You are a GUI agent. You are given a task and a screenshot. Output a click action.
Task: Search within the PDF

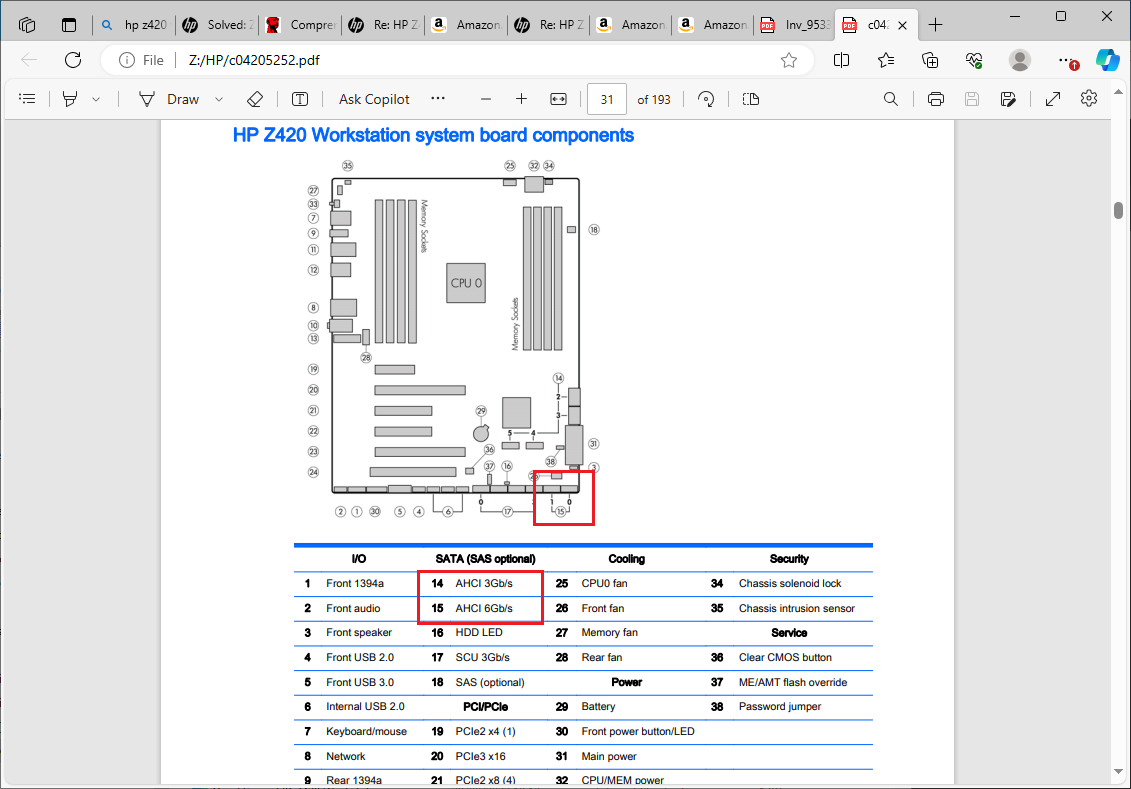891,99
